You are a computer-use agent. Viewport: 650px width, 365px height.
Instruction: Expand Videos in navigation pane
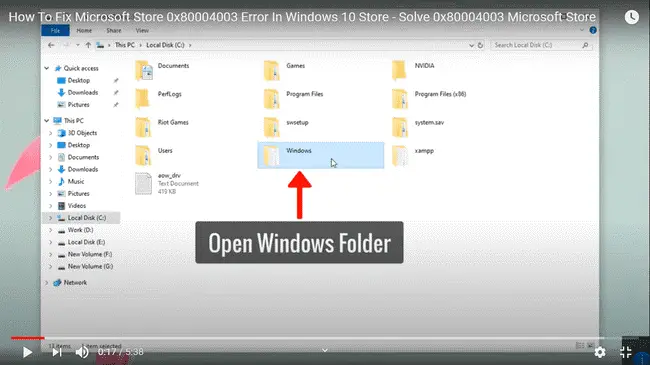[x=51, y=206]
